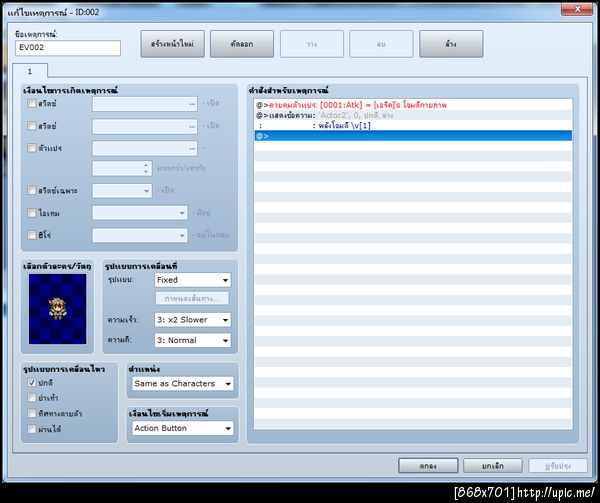The image size is (600, 503).
Task: Open the movement type dropdown showing Fixed
Action: tap(193, 280)
